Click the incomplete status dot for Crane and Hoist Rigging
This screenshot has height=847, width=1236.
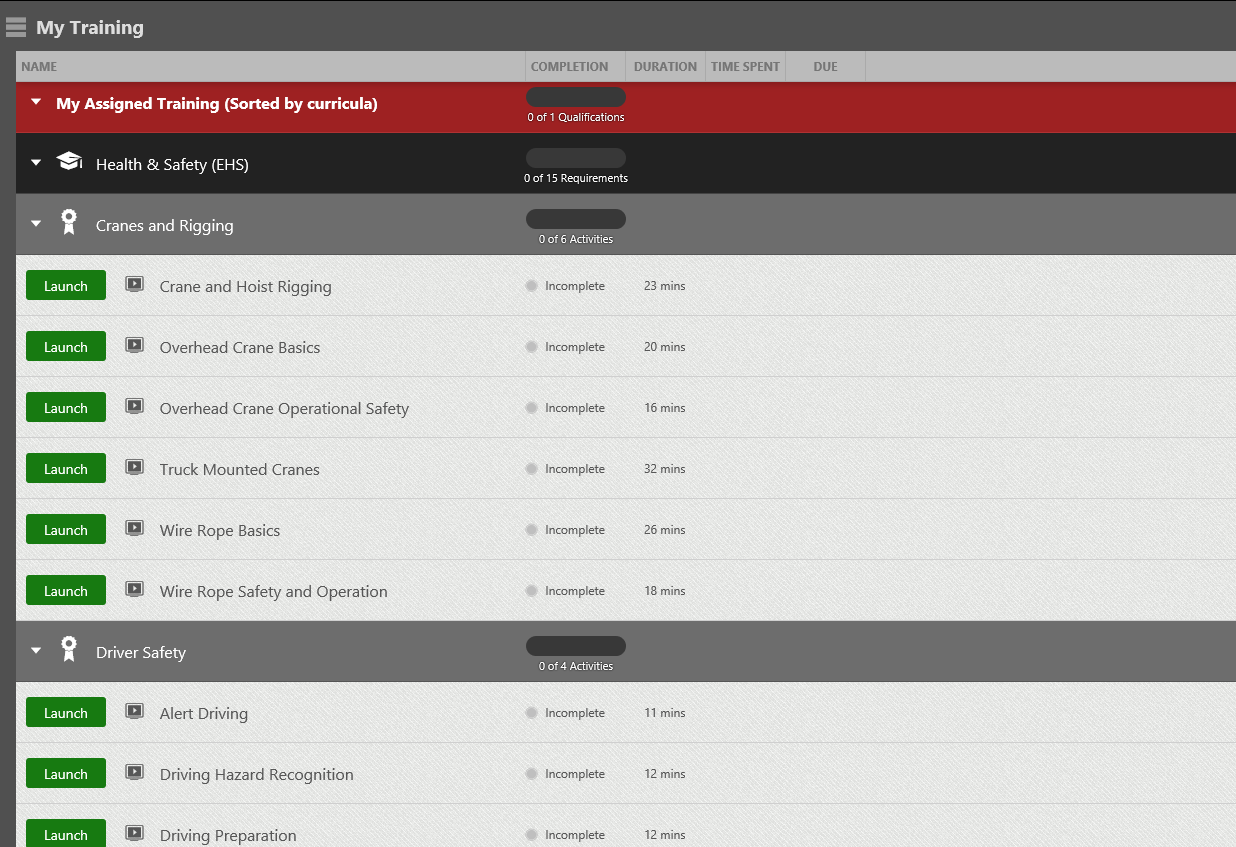click(x=532, y=286)
